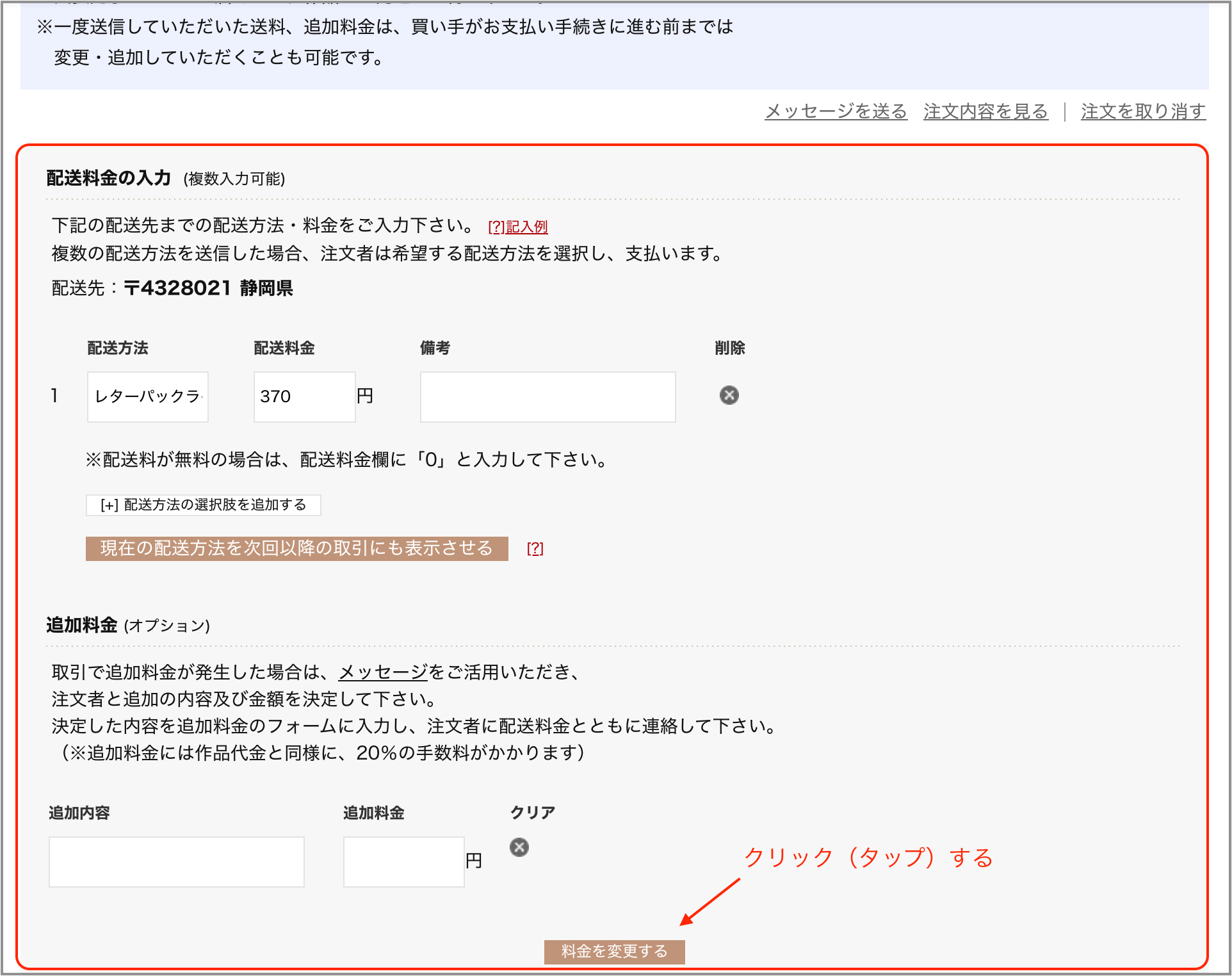The image size is (1232, 976).
Task: Click the レターパックライト shipping method field
Action: click(148, 397)
